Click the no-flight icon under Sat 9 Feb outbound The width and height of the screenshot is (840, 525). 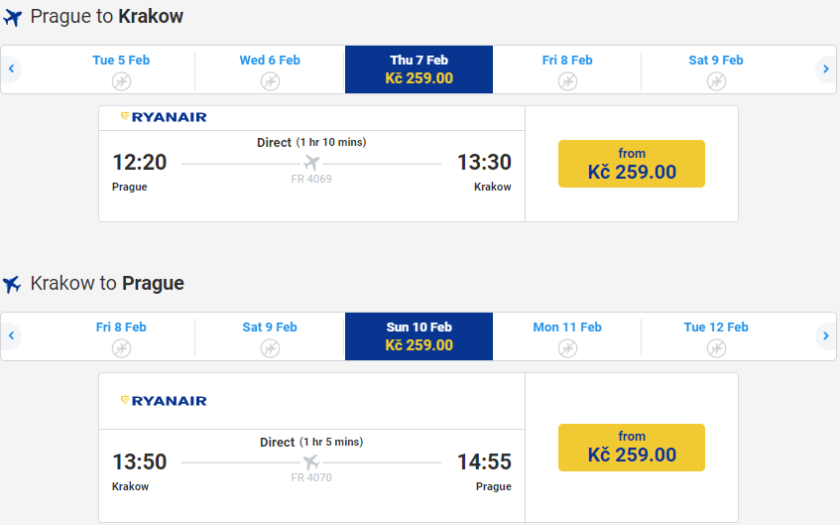[x=716, y=81]
